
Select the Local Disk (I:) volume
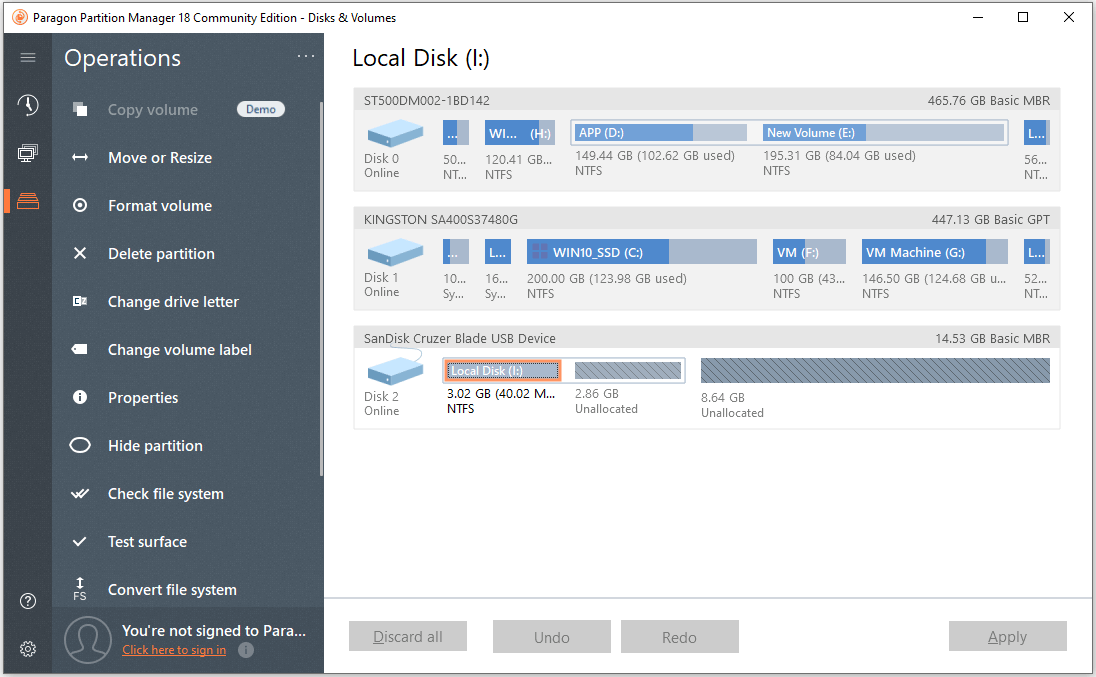[503, 370]
